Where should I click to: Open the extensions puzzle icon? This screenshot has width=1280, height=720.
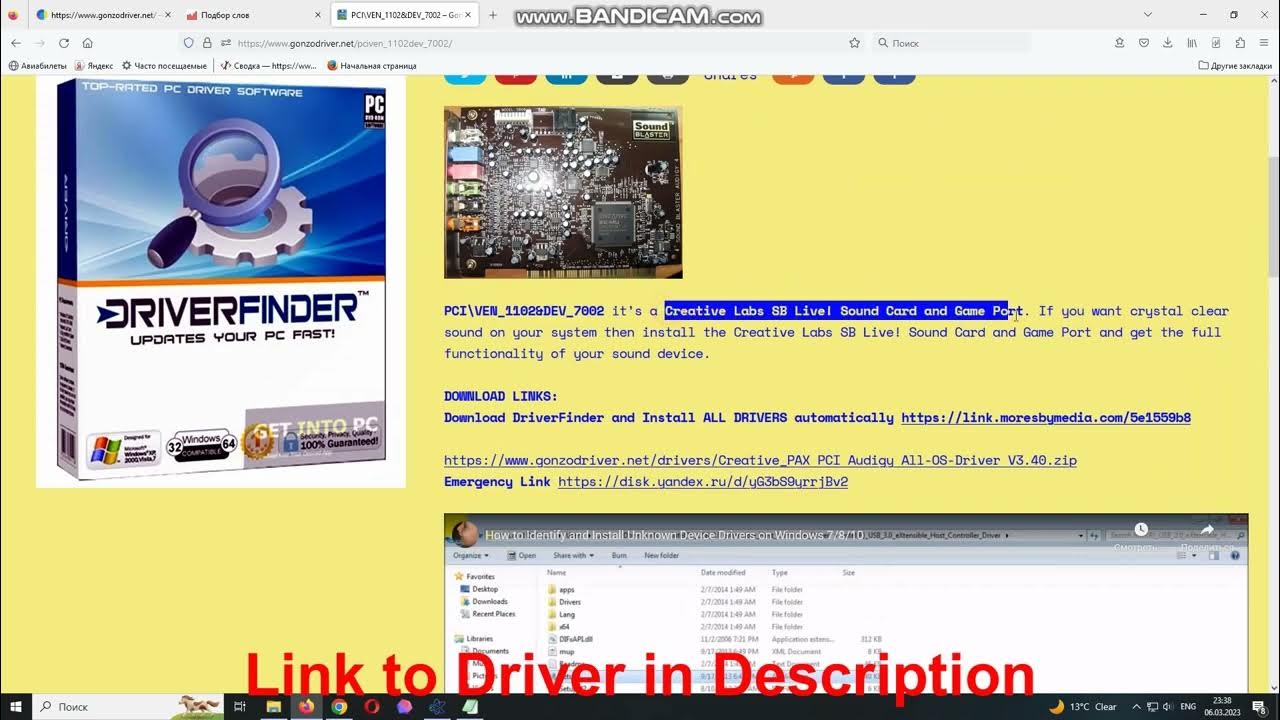[1240, 43]
